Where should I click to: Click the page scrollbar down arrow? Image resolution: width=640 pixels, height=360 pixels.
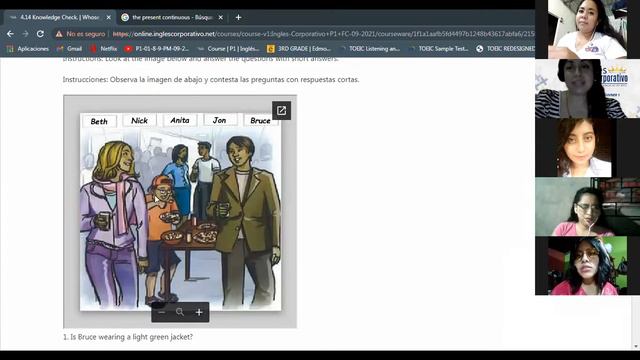[x=636, y=347]
